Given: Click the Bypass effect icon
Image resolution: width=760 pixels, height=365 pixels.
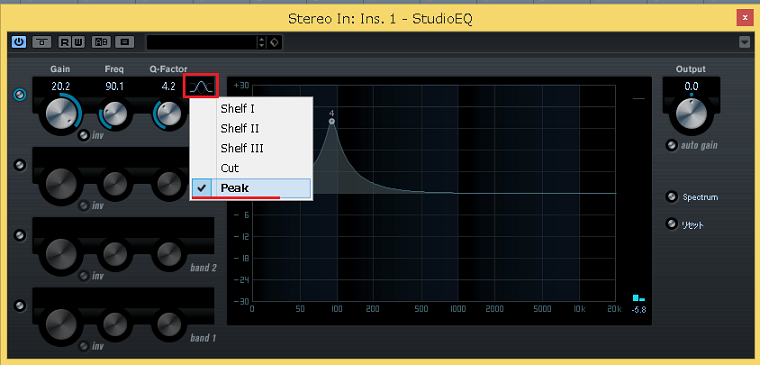Looking at the screenshot, I should 42,42.
